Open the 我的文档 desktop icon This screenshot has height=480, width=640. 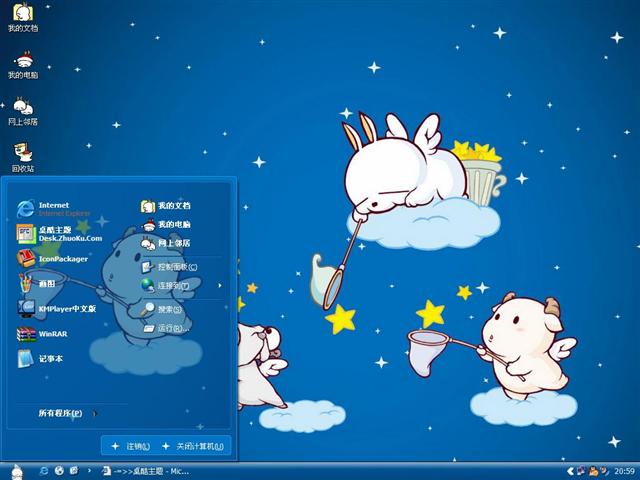pyautogui.click(x=23, y=17)
